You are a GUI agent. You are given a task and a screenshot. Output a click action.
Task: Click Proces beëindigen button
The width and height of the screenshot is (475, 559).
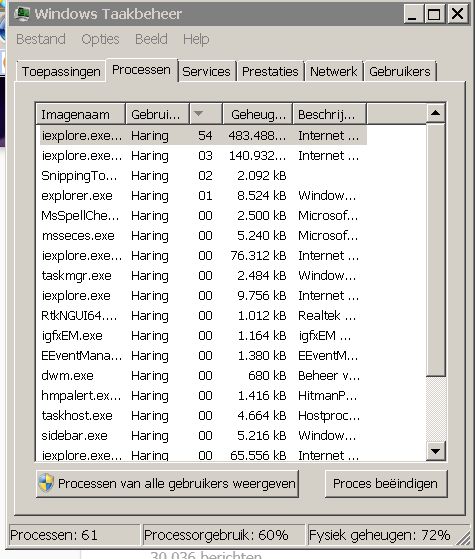coord(386,483)
